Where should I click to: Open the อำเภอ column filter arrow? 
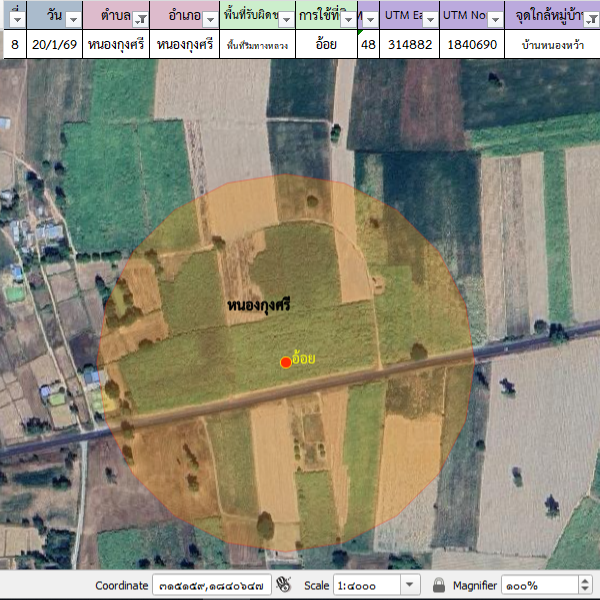click(209, 19)
